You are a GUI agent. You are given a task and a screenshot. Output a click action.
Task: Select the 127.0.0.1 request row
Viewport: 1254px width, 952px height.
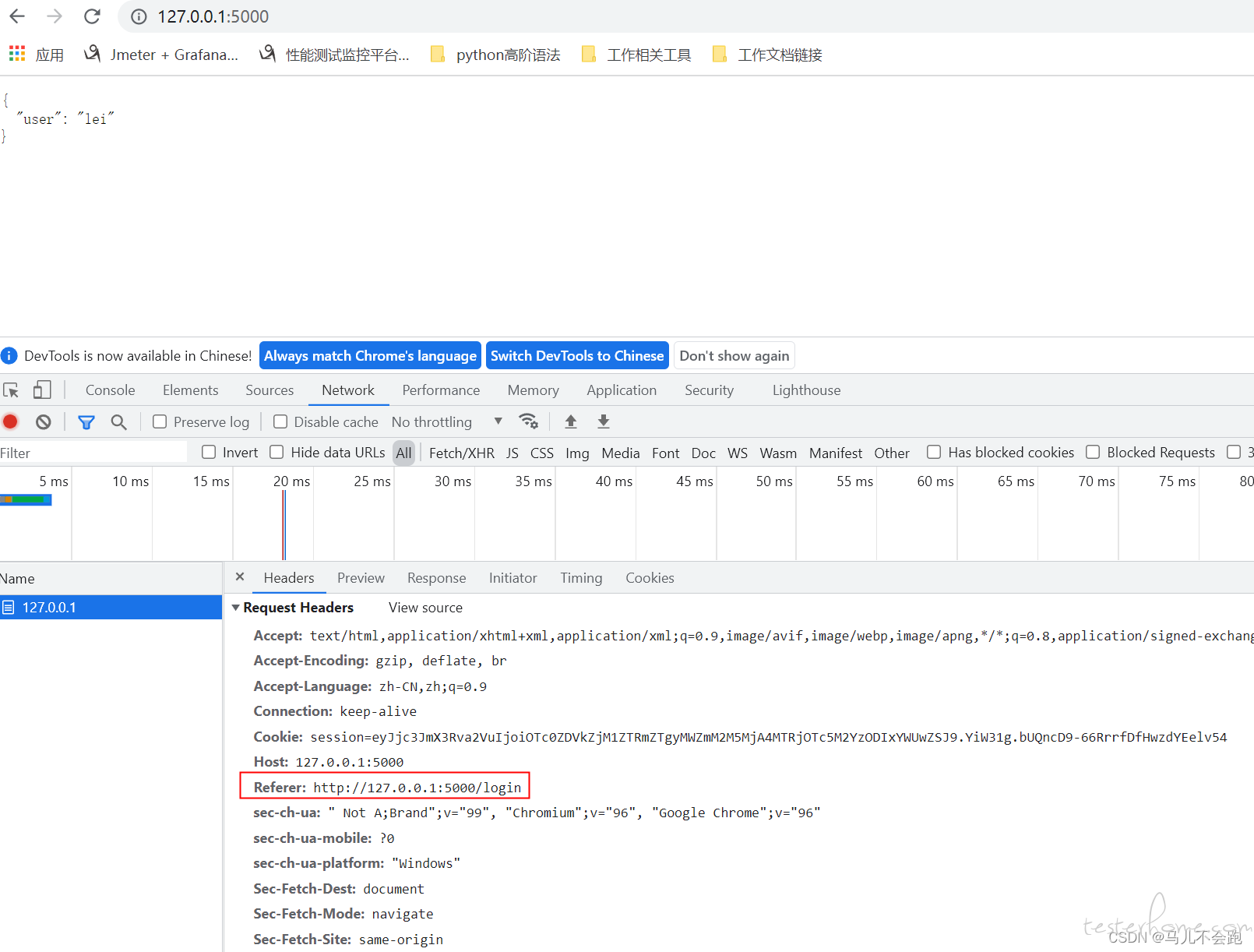tap(111, 608)
